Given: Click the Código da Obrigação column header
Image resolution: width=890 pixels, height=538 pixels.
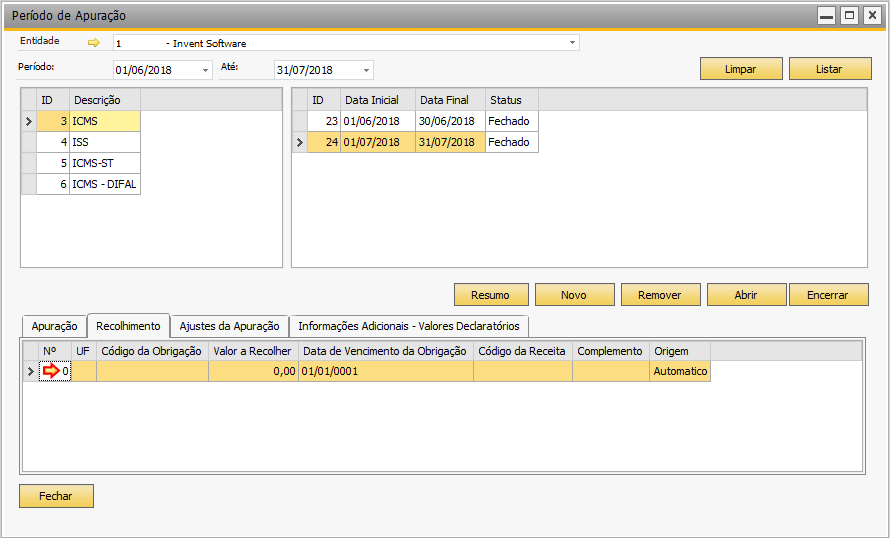Looking at the screenshot, I should pos(152,351).
